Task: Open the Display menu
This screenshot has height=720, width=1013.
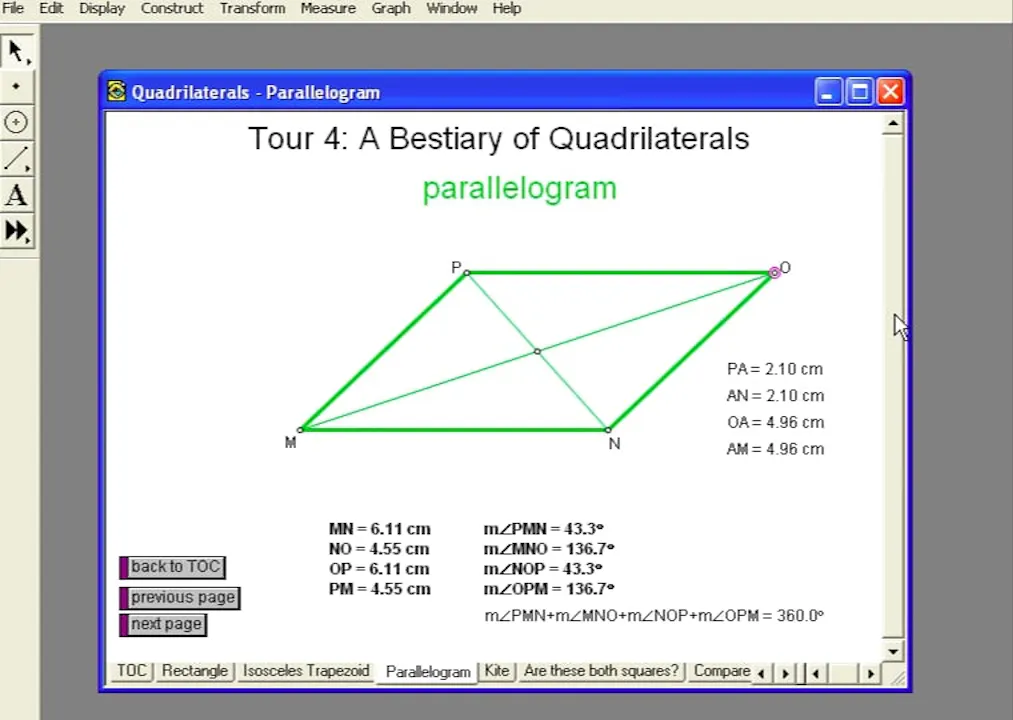Action: (x=102, y=8)
